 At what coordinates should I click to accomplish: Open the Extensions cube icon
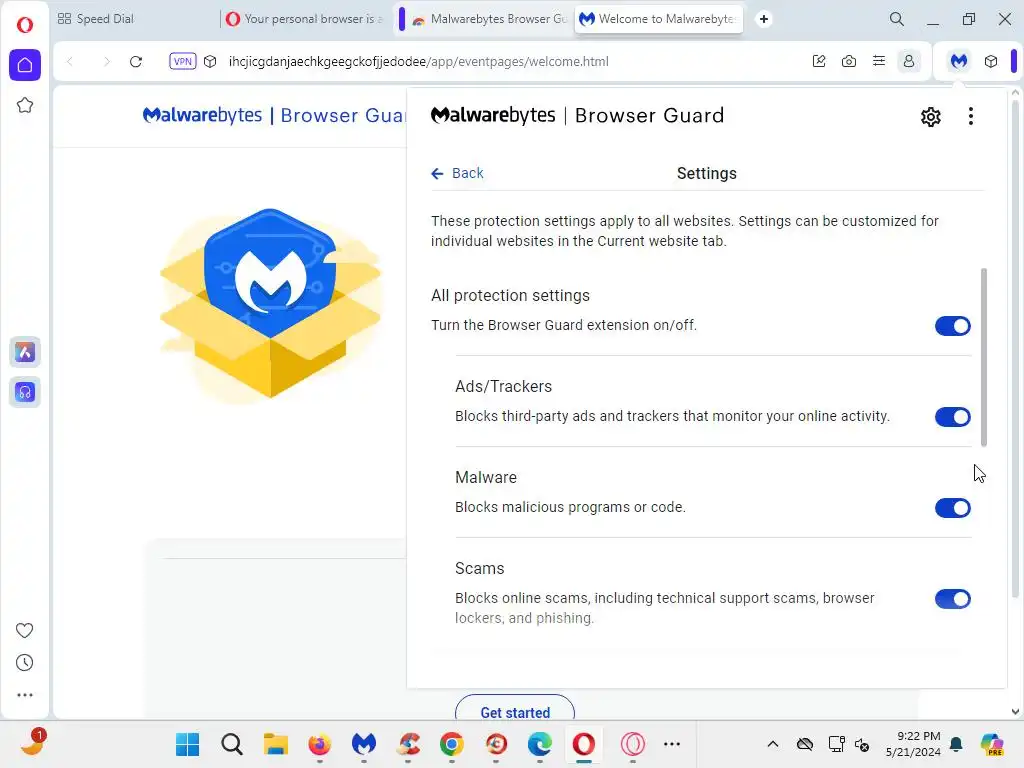(991, 61)
